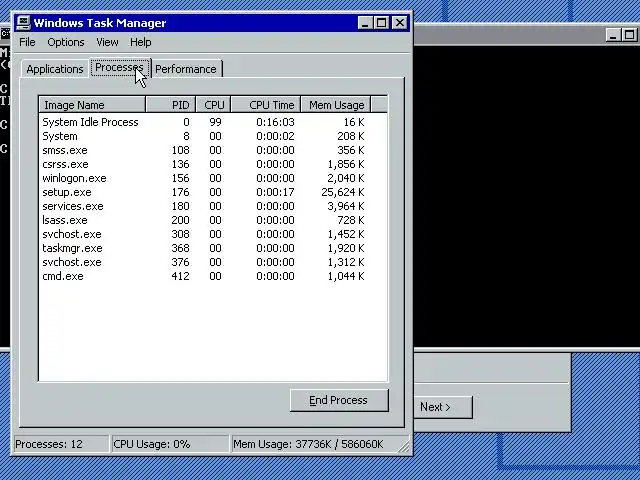This screenshot has width=640, height=480.
Task: Switch to the Applications tab
Action: (55, 69)
